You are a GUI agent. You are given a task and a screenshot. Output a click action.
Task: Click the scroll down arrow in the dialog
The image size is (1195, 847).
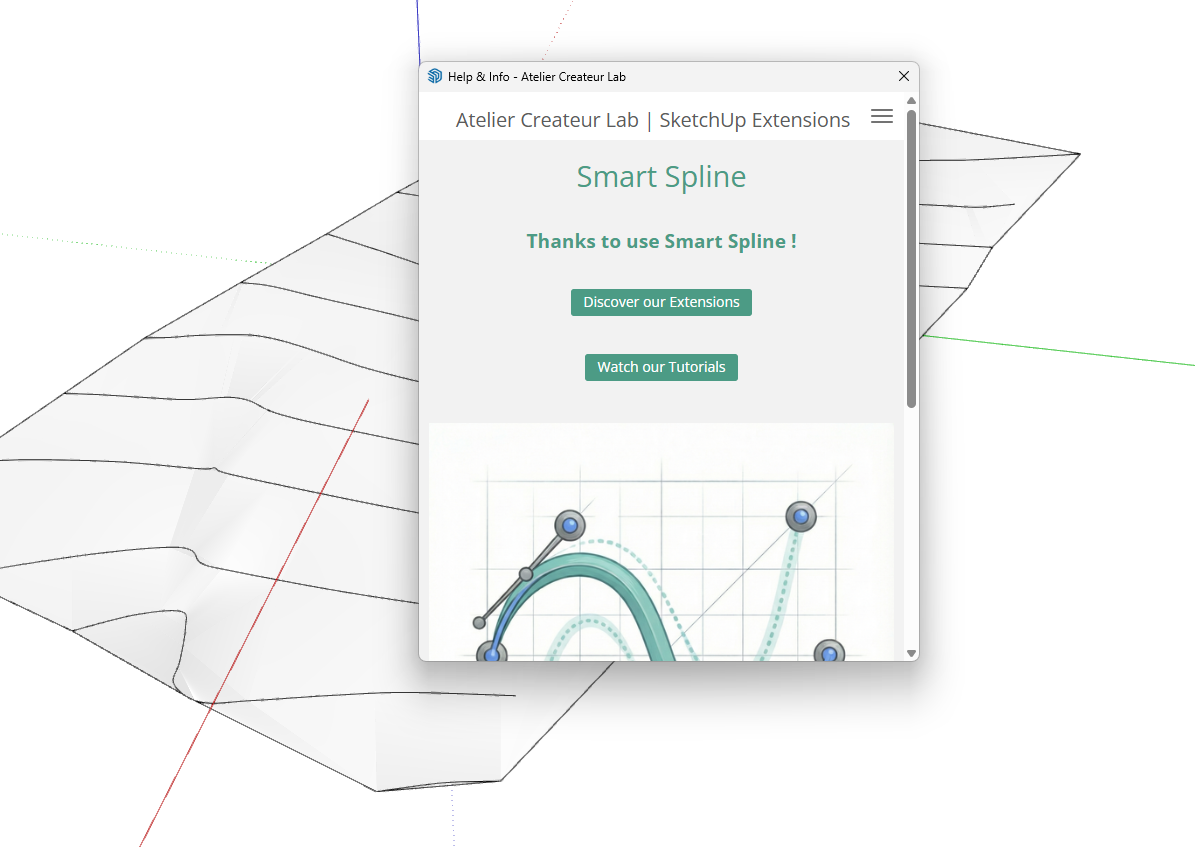tap(911, 653)
